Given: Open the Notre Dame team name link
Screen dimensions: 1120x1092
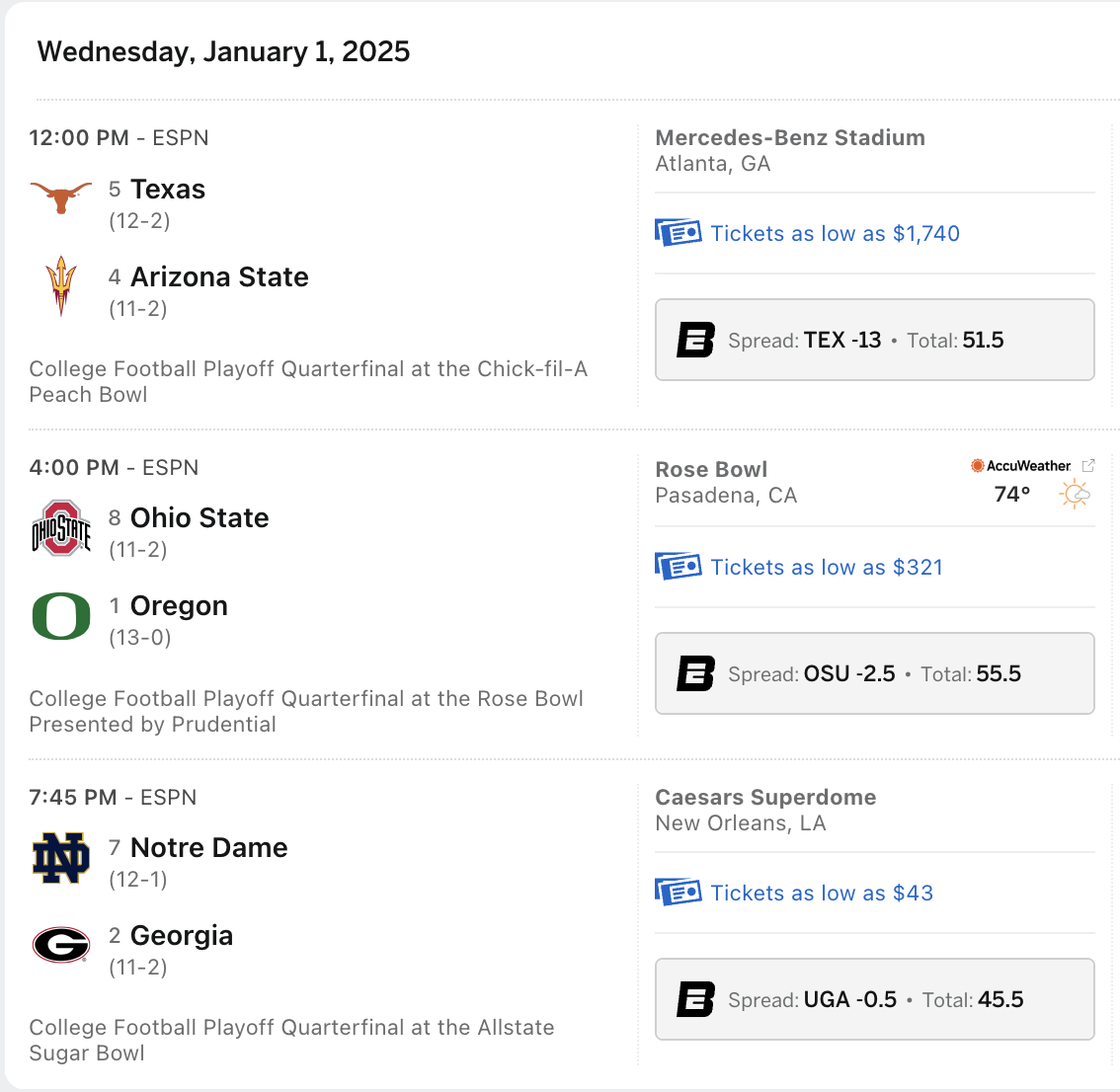Looking at the screenshot, I should point(209,848).
